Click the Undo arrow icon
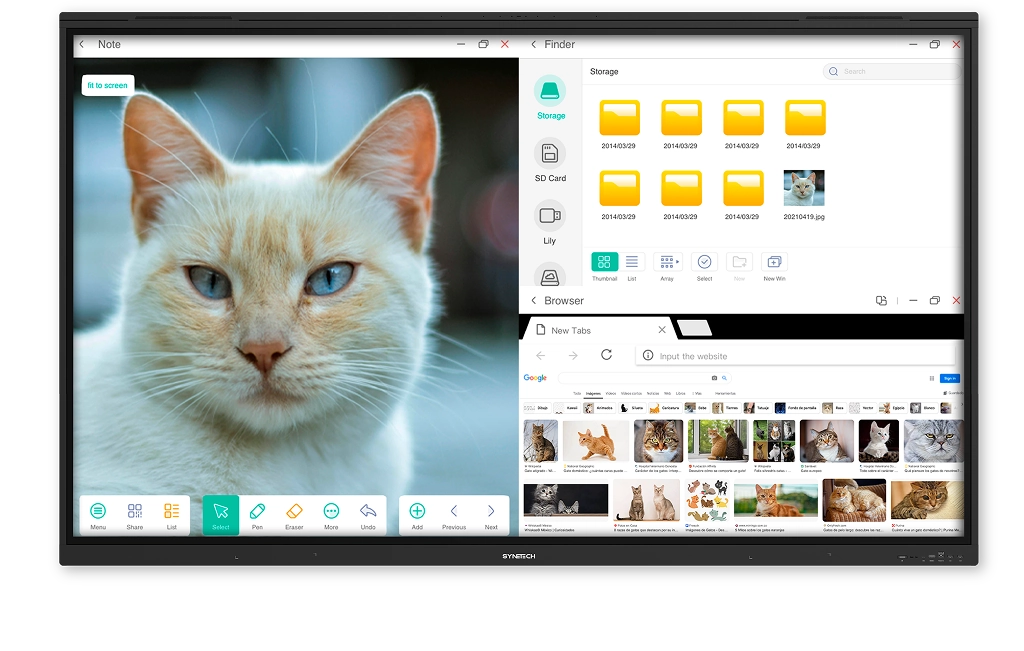Viewport: 1024px width, 651px height. (x=368, y=514)
